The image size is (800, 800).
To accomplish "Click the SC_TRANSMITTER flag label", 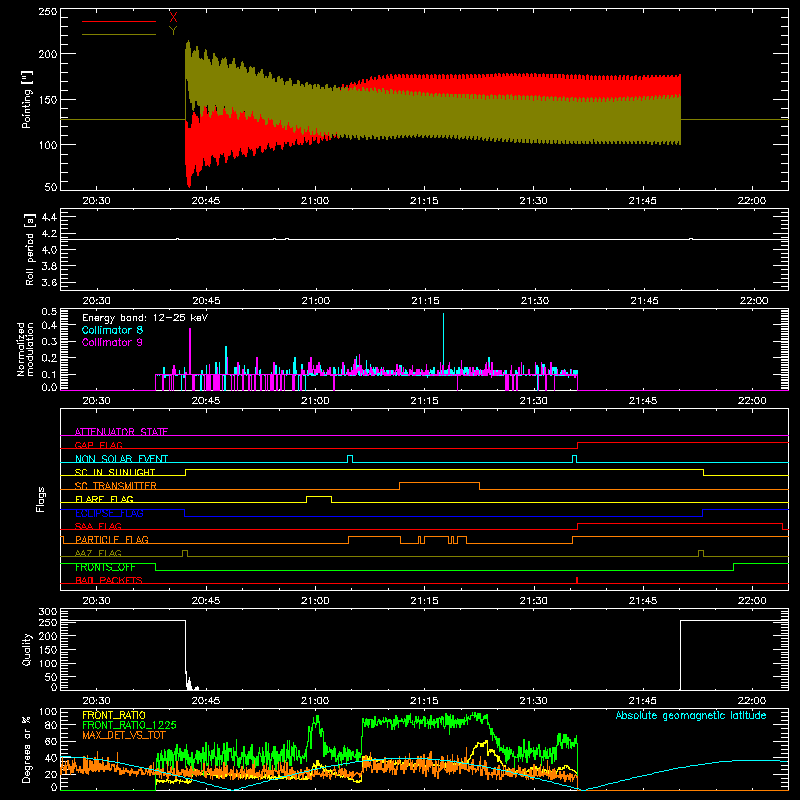I will pyautogui.click(x=116, y=486).
